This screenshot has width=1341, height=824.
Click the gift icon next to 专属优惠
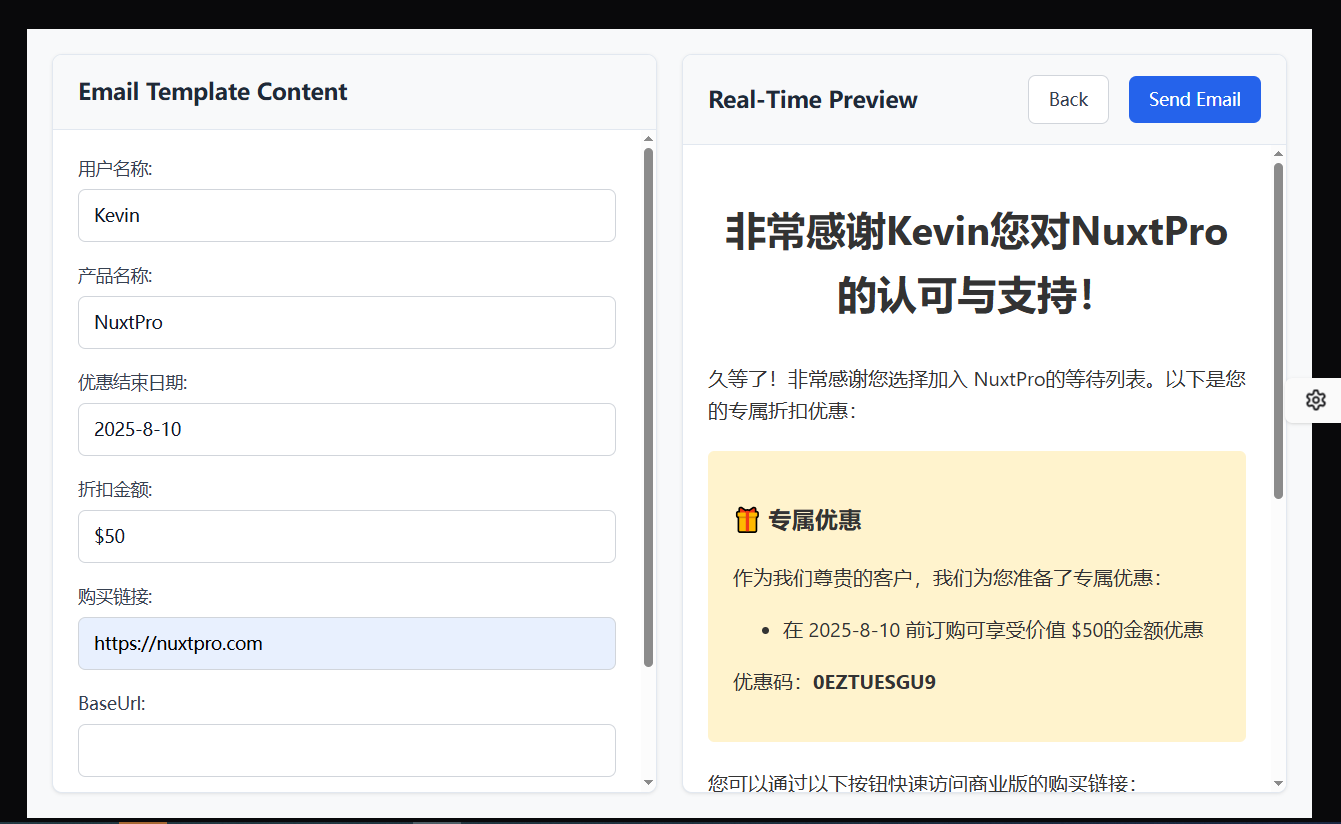coord(746,520)
